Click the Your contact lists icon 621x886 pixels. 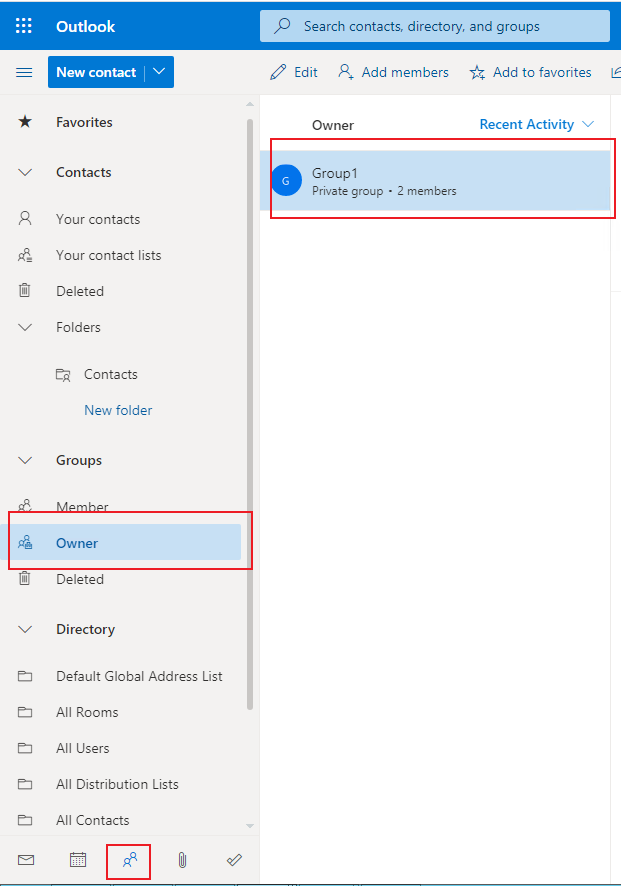25,255
